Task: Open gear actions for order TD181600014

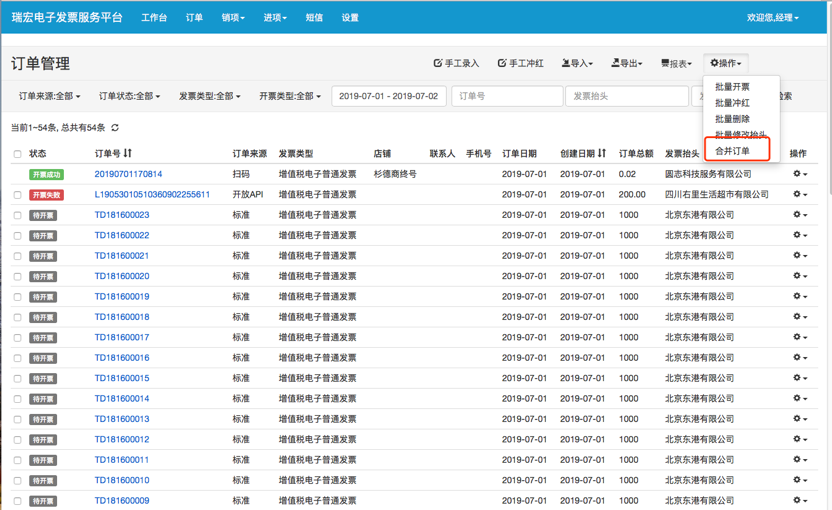Action: [800, 399]
